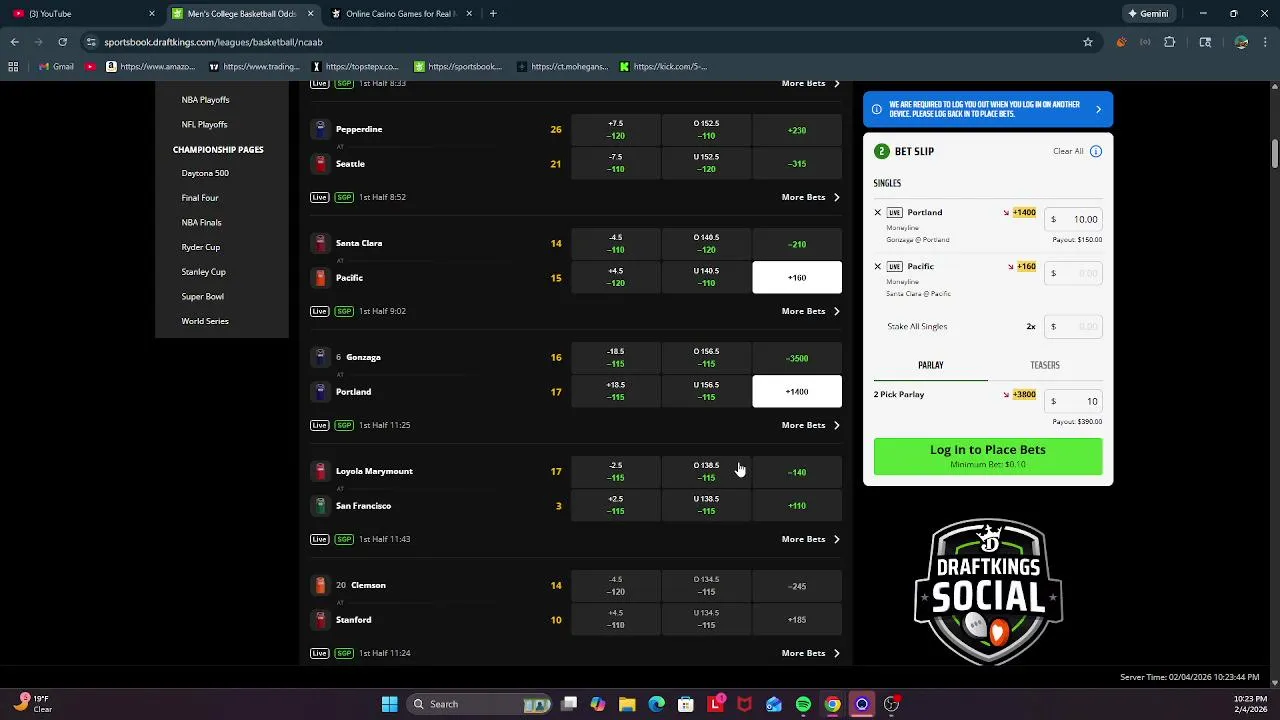Click the 2 Pick Parlay wager field
The image size is (1280, 720).
(1073, 401)
